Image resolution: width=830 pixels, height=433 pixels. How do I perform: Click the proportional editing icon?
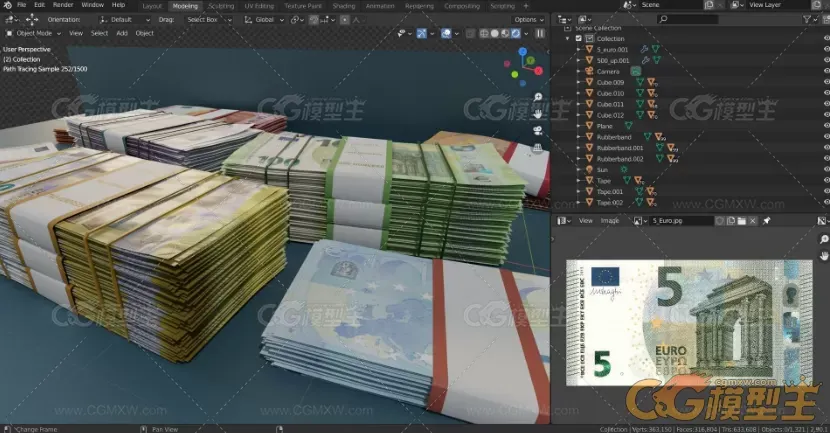[x=345, y=20]
